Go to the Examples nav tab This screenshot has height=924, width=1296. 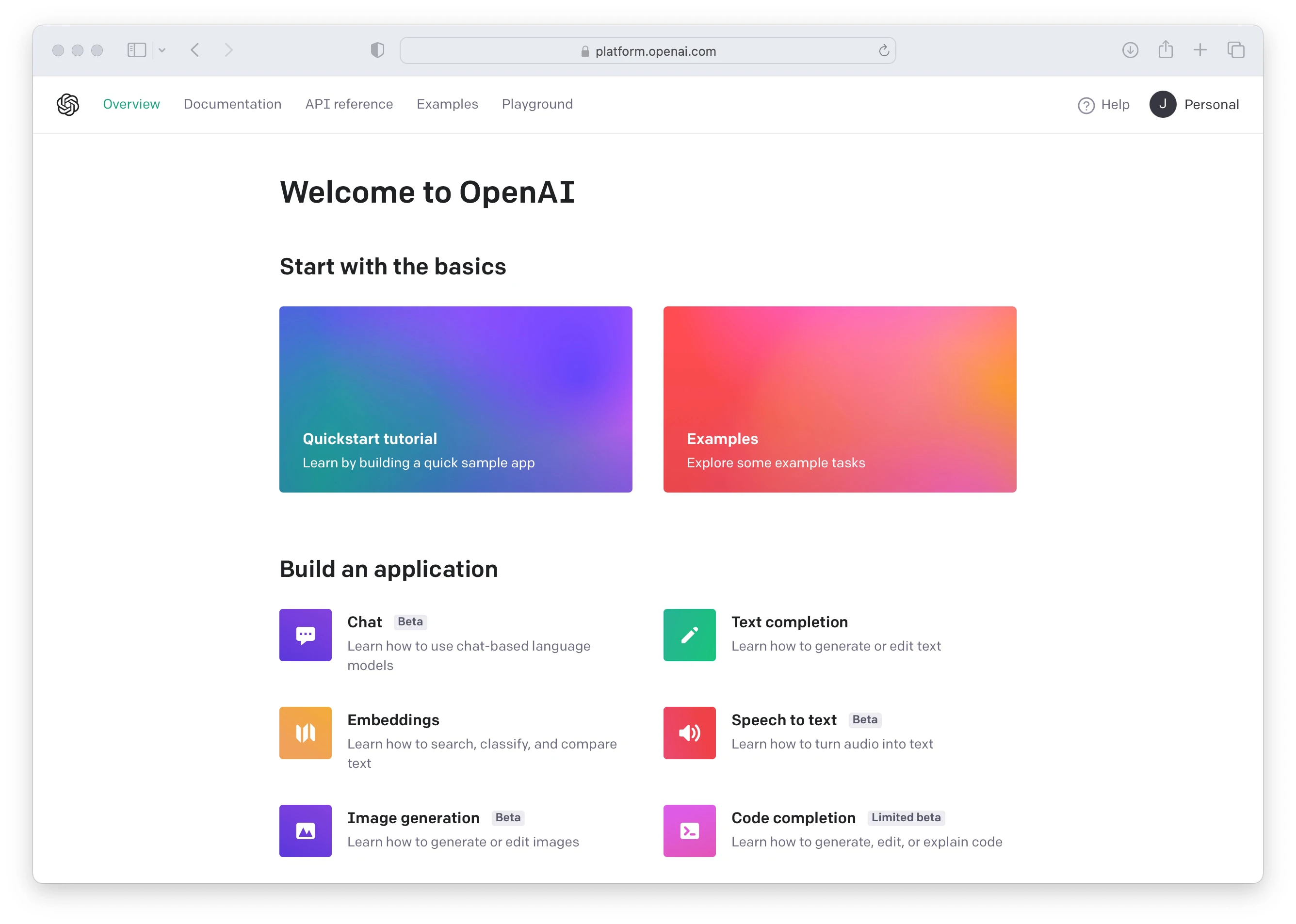pos(447,104)
